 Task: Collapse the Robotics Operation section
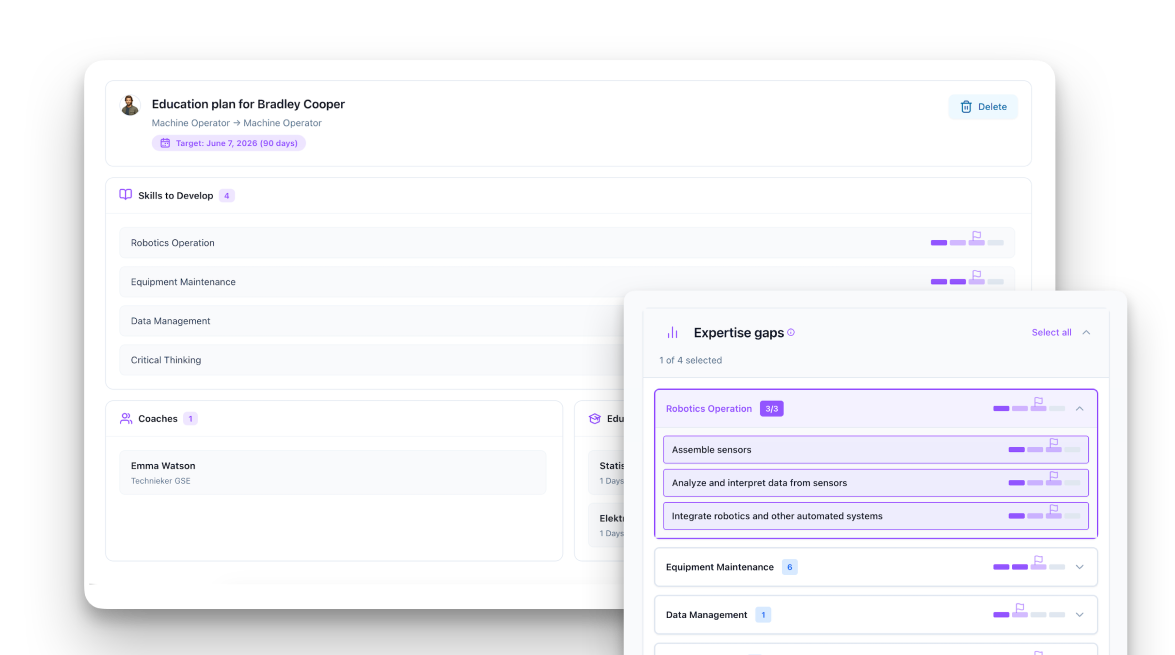[1078, 408]
